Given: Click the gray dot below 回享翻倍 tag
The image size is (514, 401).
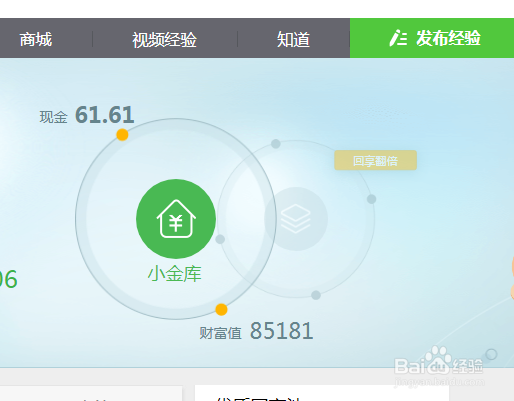Looking at the screenshot, I should point(372,199).
